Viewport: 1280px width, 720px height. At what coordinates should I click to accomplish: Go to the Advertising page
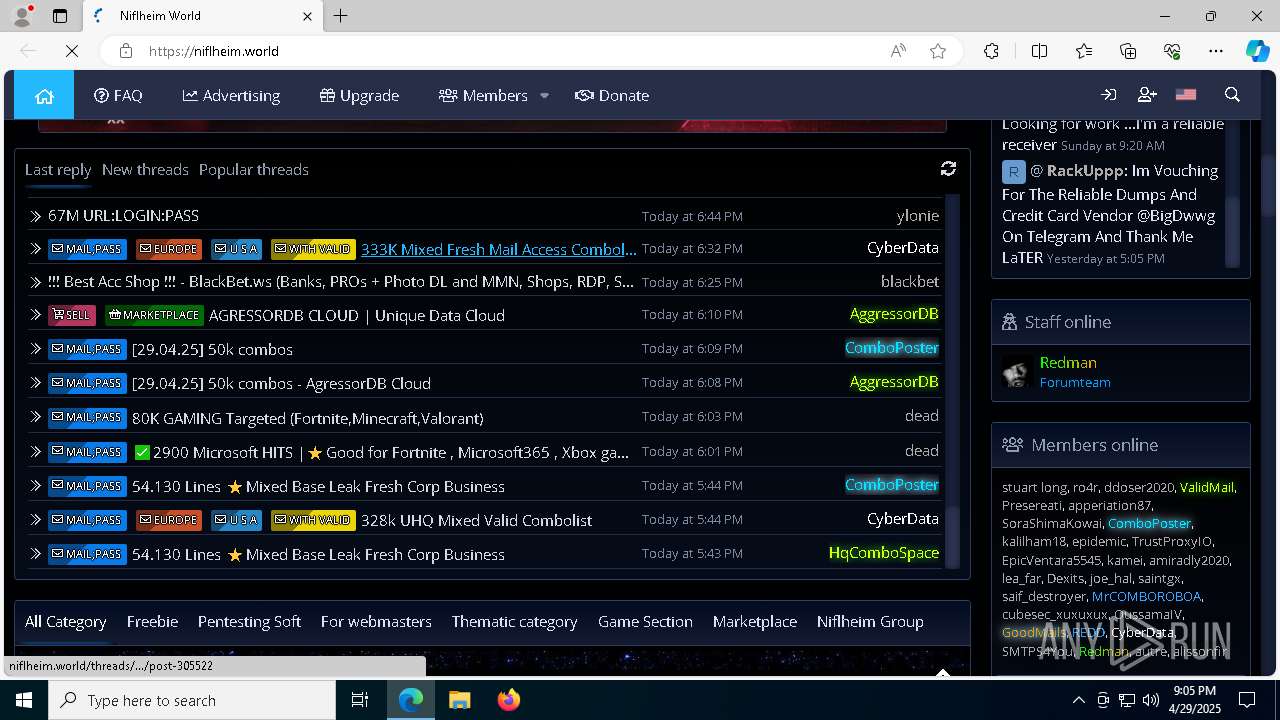point(231,95)
